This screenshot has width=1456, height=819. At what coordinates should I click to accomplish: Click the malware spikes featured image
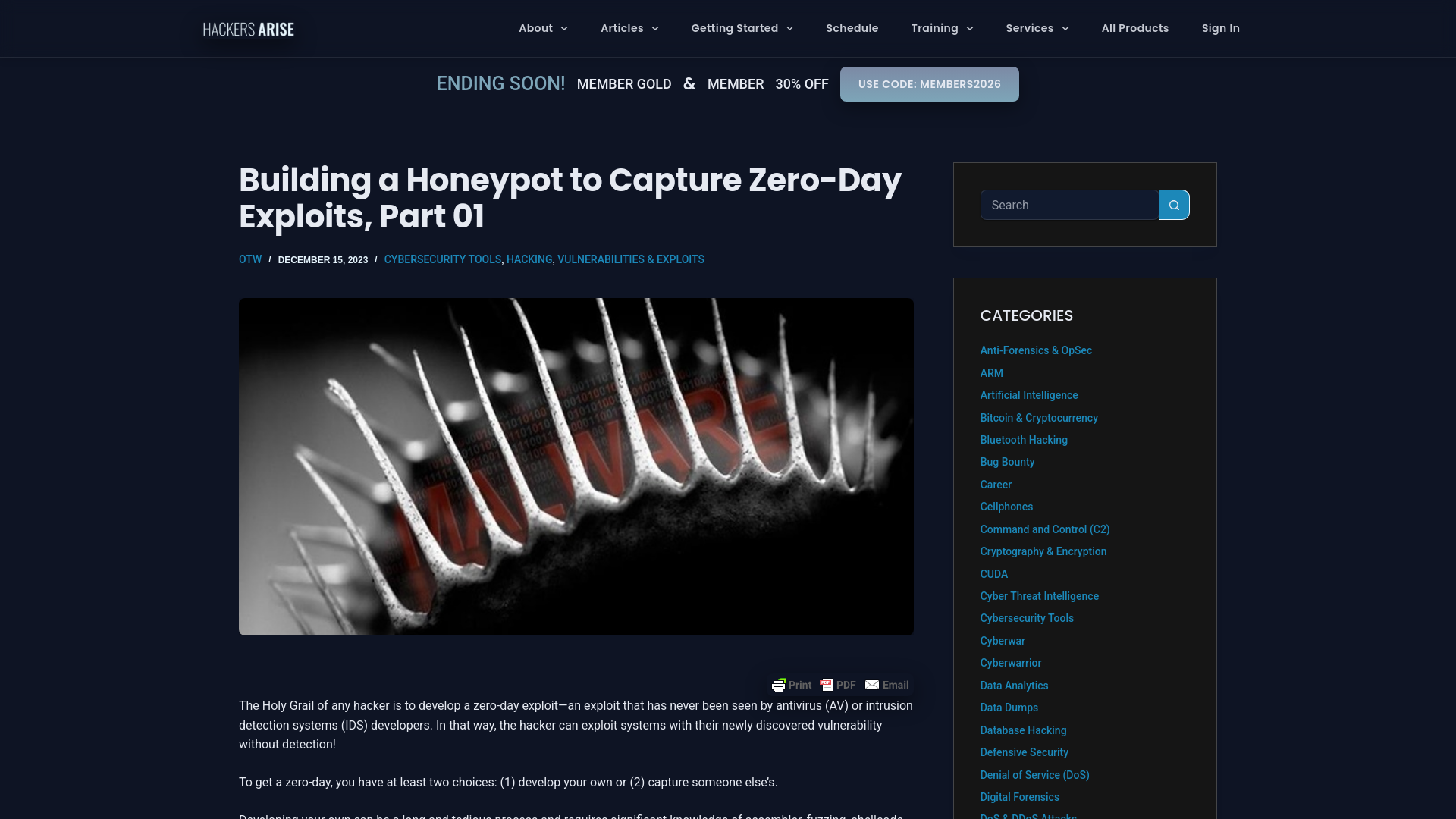(576, 466)
